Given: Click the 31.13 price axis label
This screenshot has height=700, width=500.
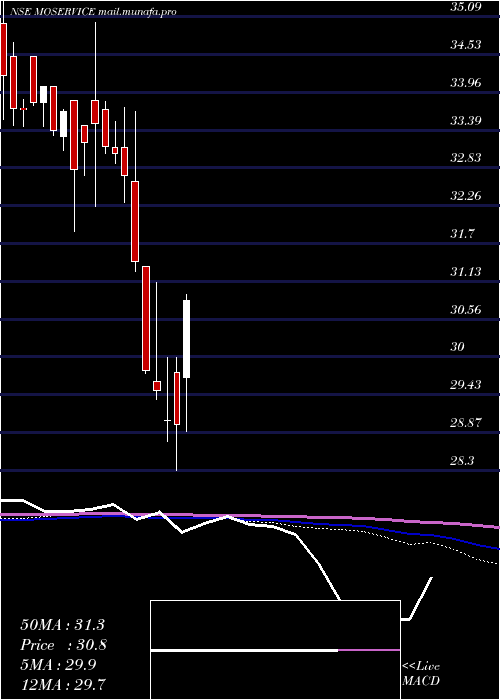Looking at the screenshot, I should coord(466,271).
